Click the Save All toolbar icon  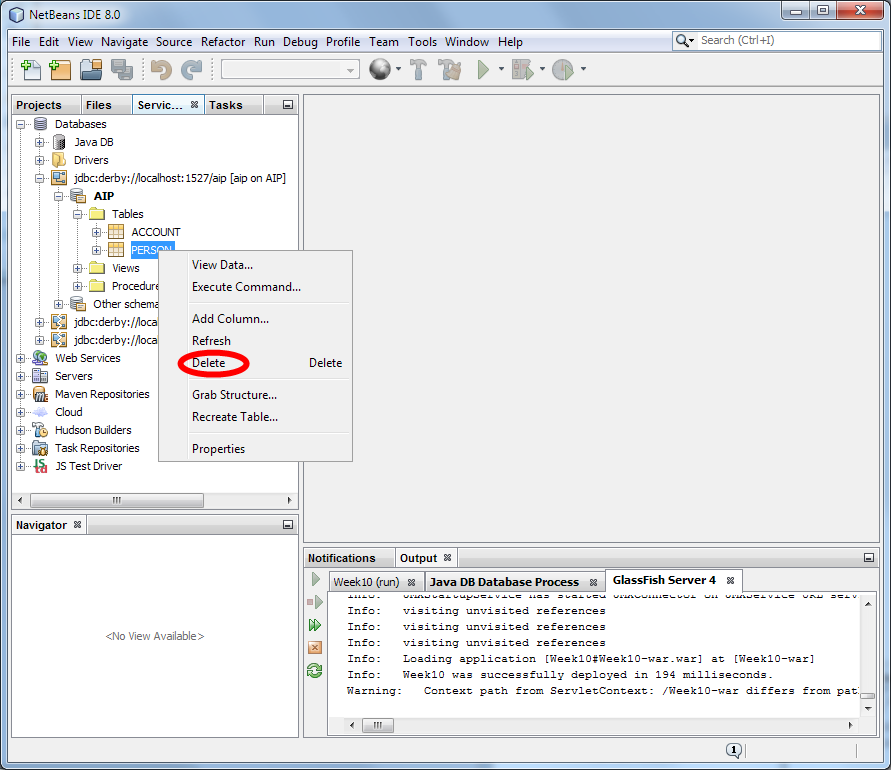122,69
